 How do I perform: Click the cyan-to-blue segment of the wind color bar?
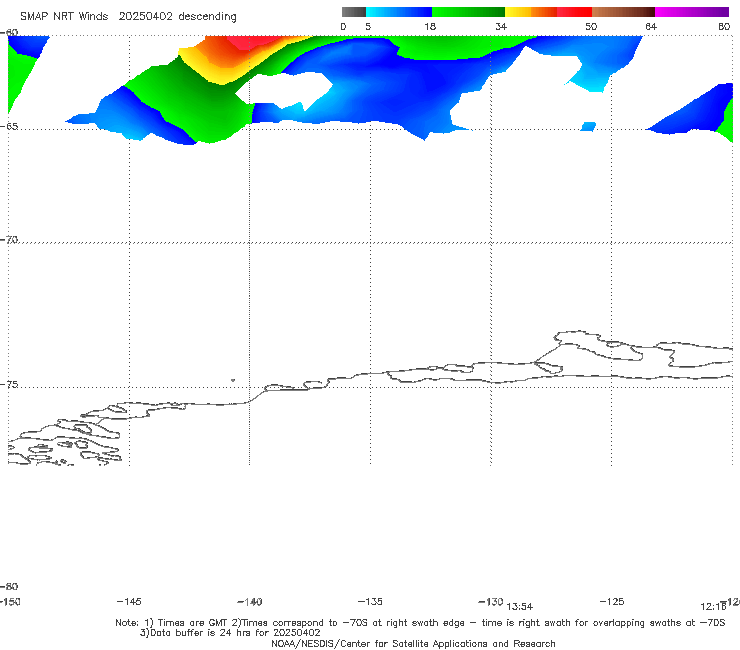[399, 12]
